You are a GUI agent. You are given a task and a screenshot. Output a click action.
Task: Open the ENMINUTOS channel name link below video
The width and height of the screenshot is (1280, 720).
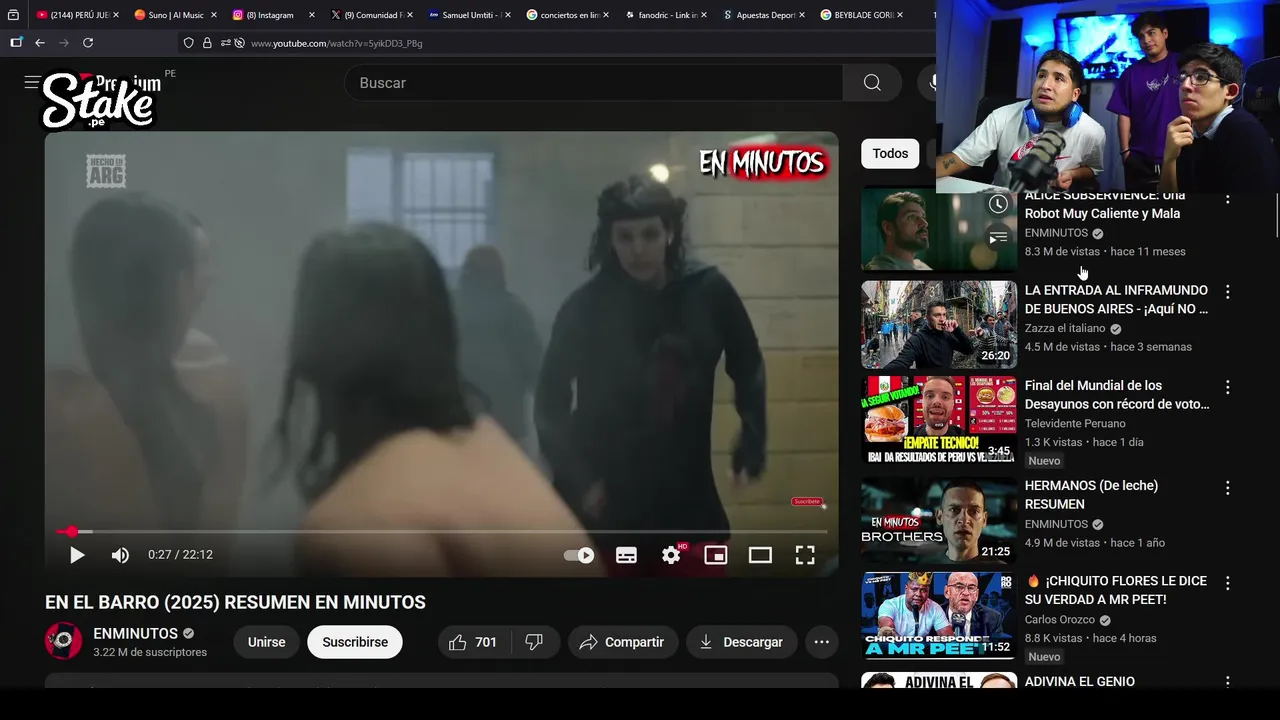coord(135,633)
